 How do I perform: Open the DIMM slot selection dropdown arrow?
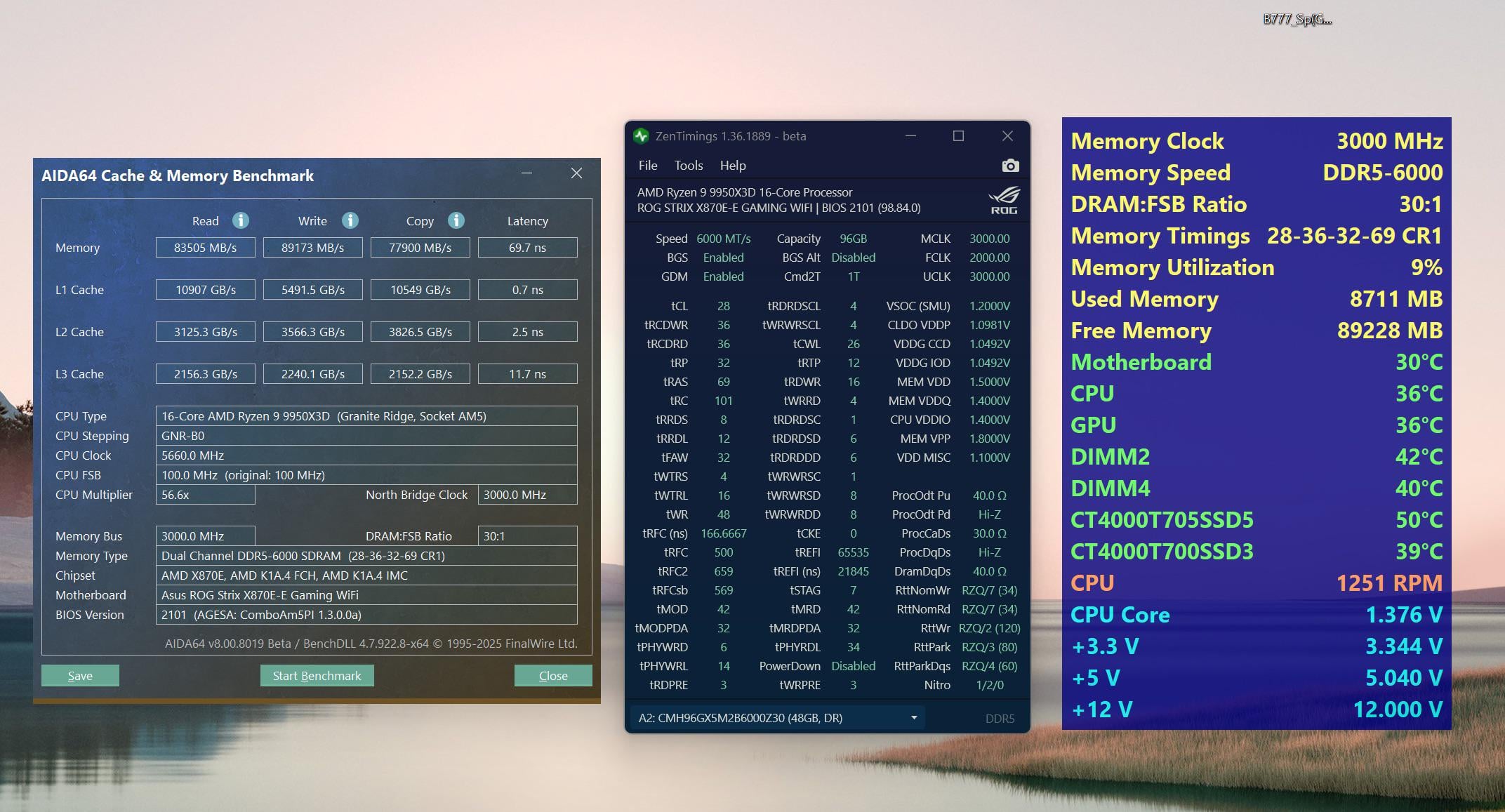coord(914,718)
